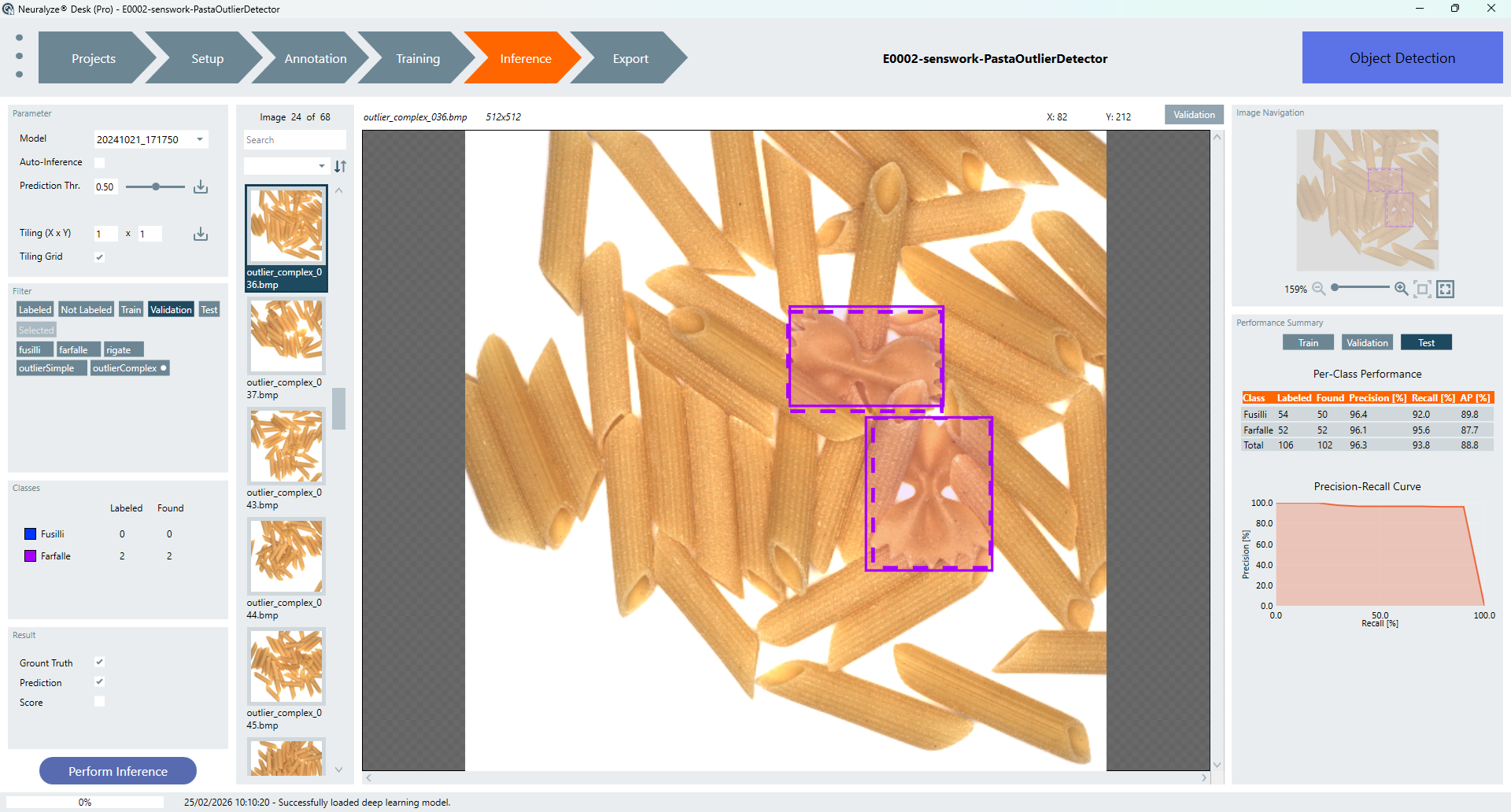Click the Object Detection button

(x=1402, y=57)
